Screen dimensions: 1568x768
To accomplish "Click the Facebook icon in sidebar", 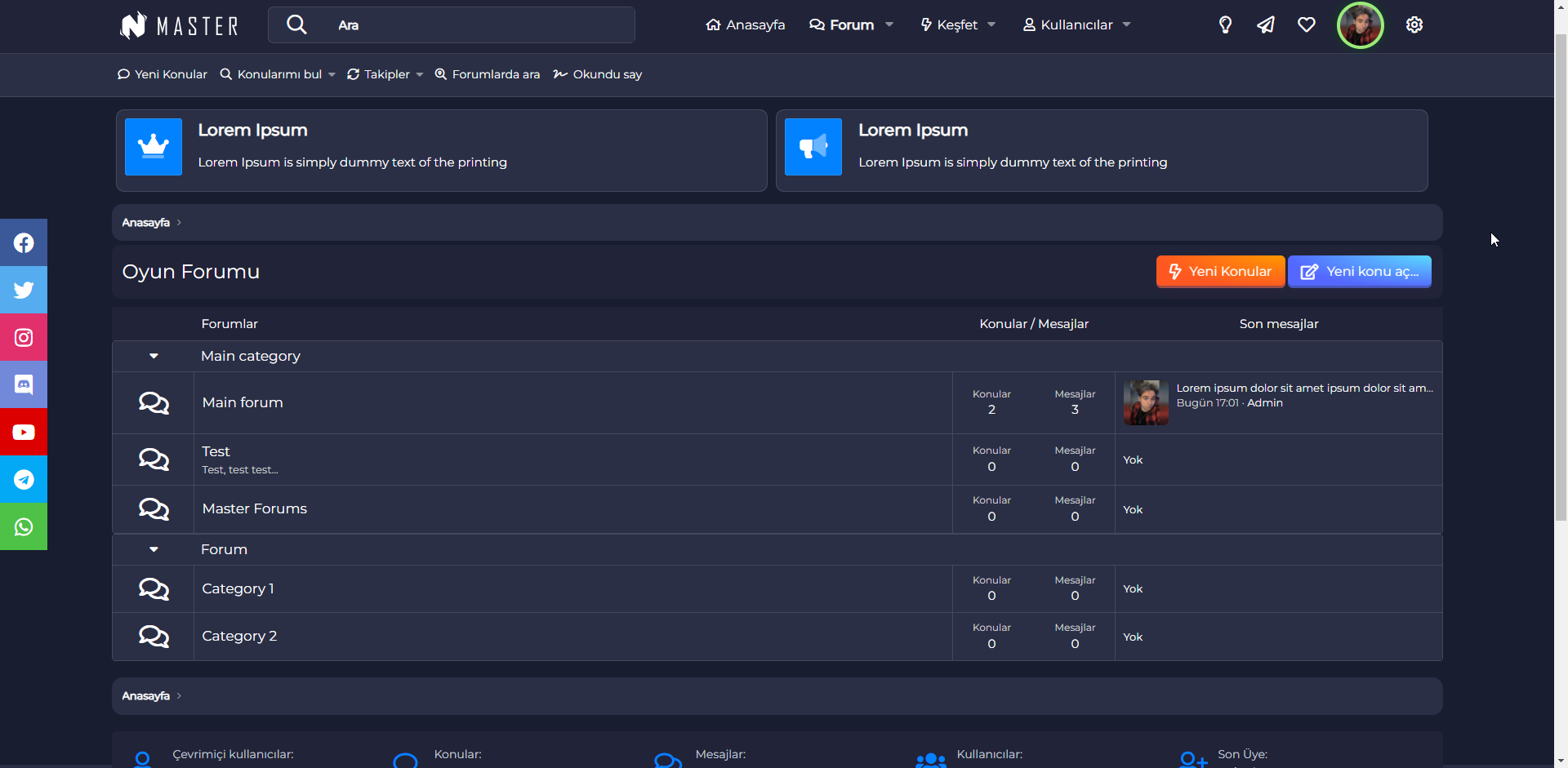I will pos(24,243).
